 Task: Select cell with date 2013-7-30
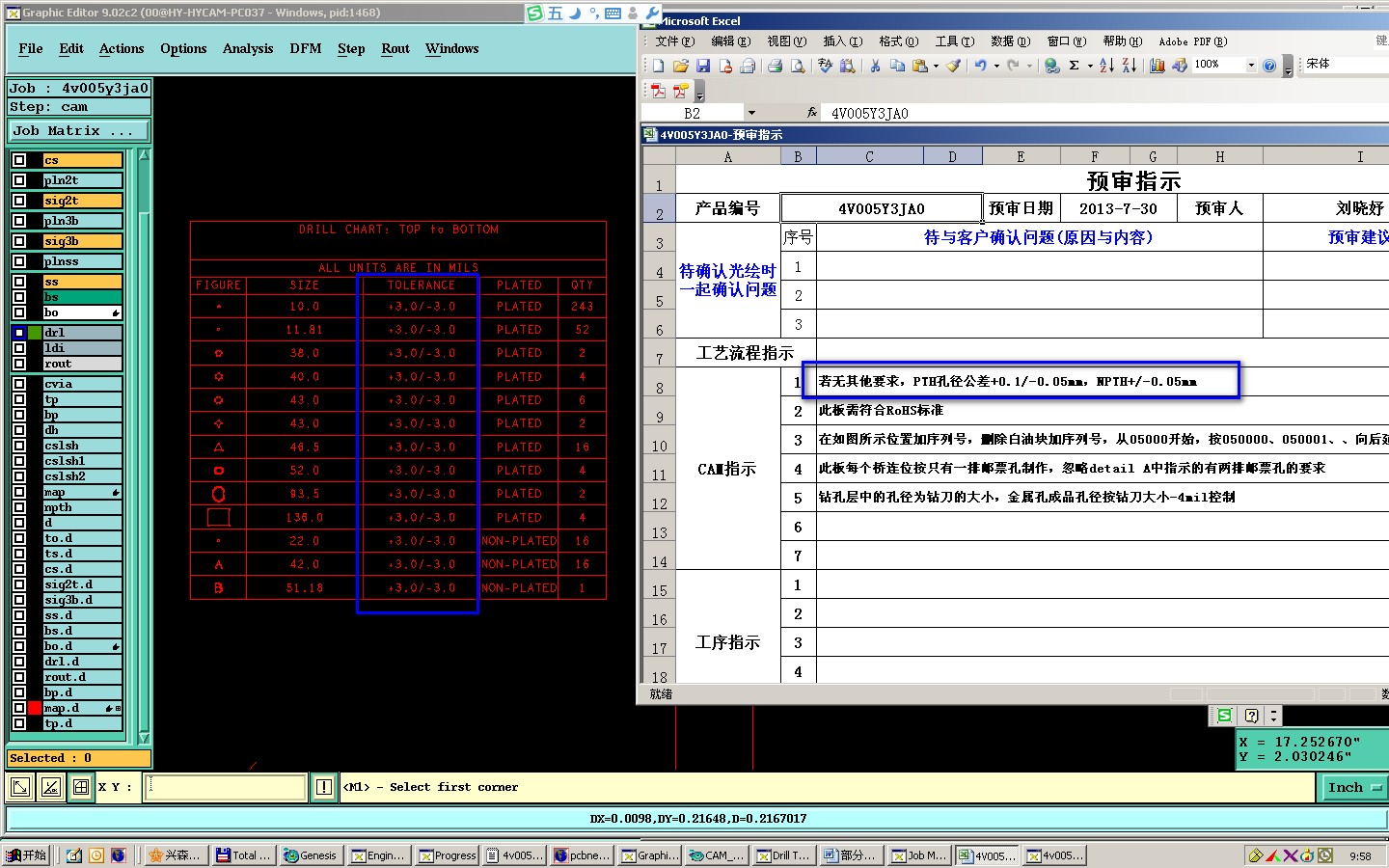1118,208
